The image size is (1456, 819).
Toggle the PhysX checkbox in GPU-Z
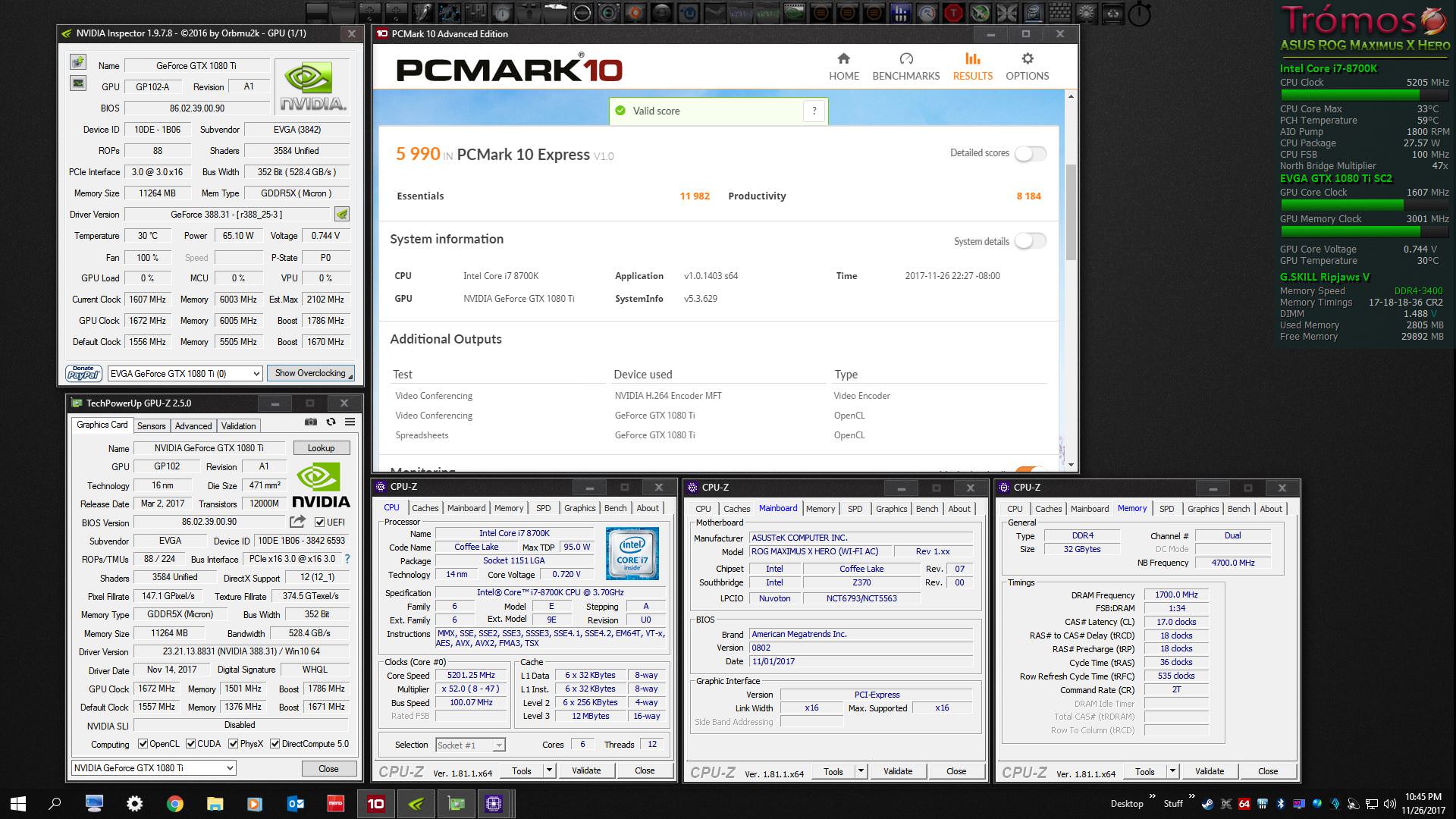[x=233, y=744]
